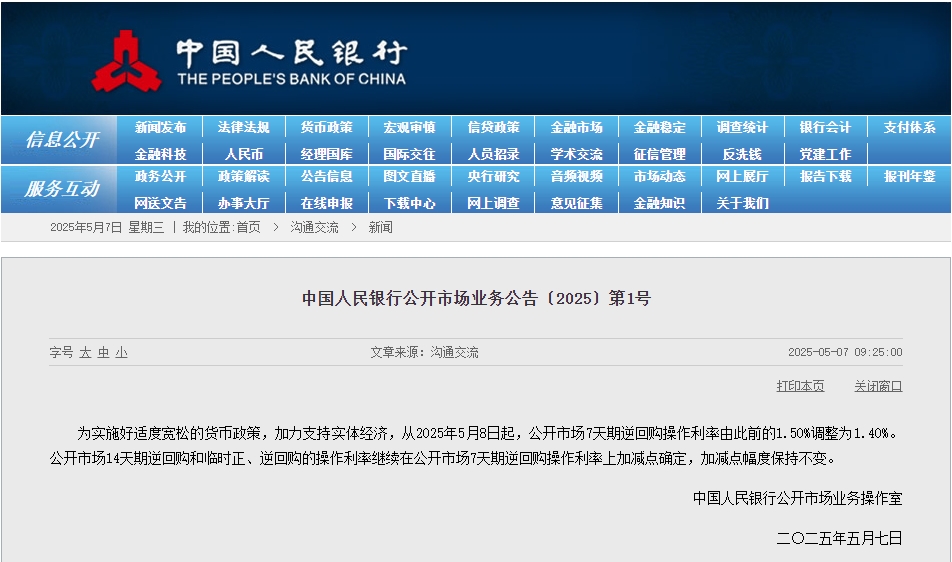This screenshot has height=562, width=952.
Task: Open the 关于我们 page
Action: (742, 203)
